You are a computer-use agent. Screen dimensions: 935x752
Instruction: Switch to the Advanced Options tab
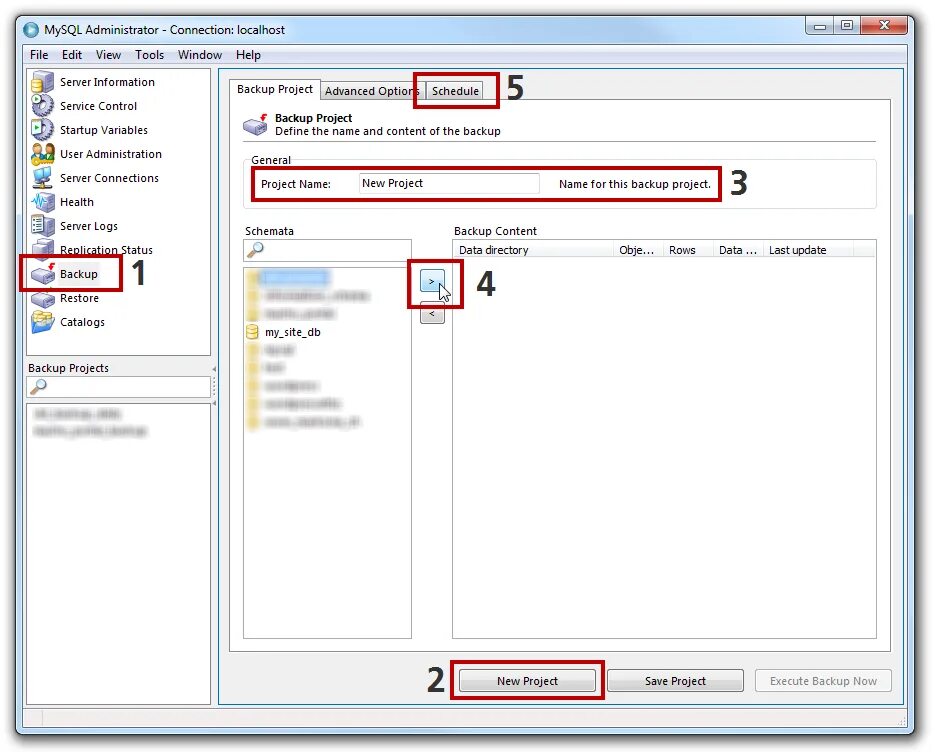[370, 90]
